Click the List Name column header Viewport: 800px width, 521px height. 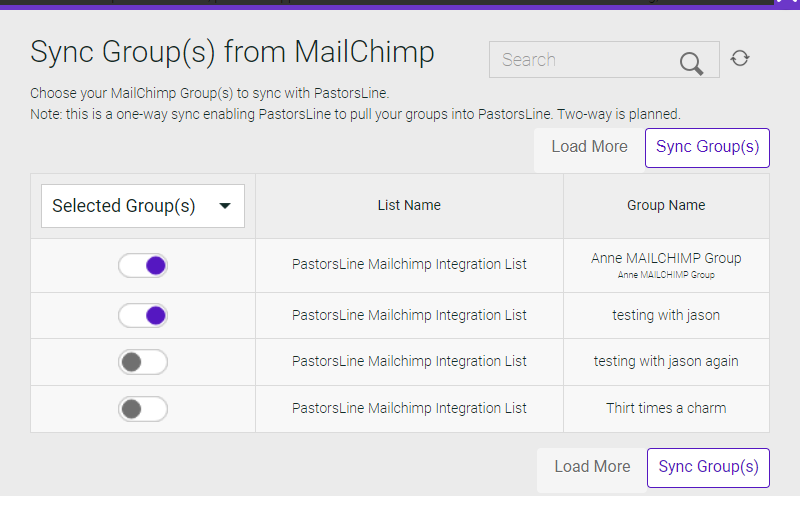(x=409, y=206)
